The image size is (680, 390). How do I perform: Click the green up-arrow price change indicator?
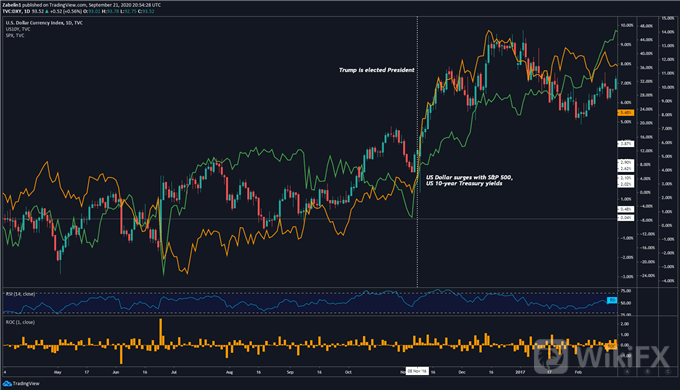pyautogui.click(x=47, y=11)
